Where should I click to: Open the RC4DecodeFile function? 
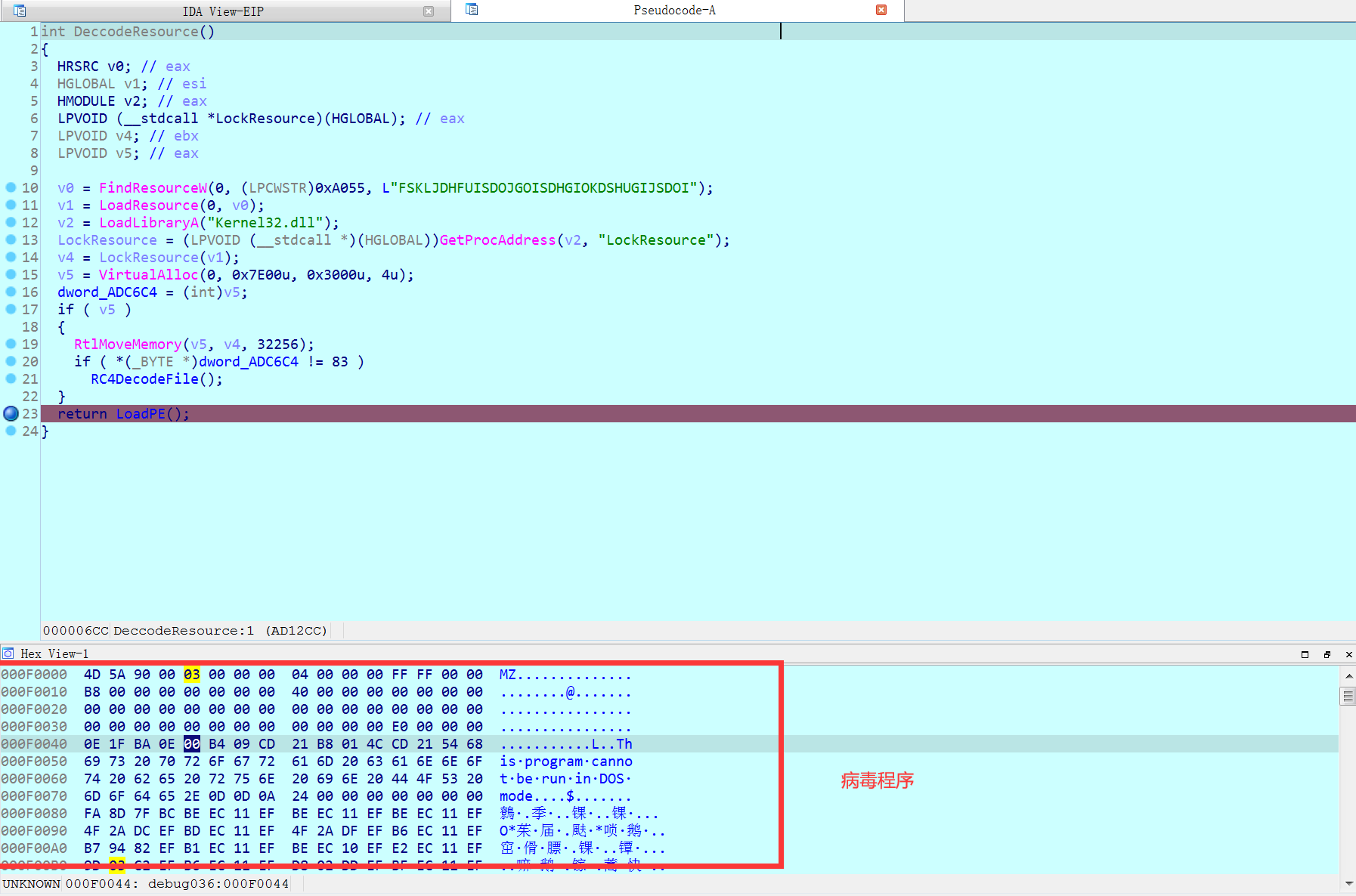[144, 379]
